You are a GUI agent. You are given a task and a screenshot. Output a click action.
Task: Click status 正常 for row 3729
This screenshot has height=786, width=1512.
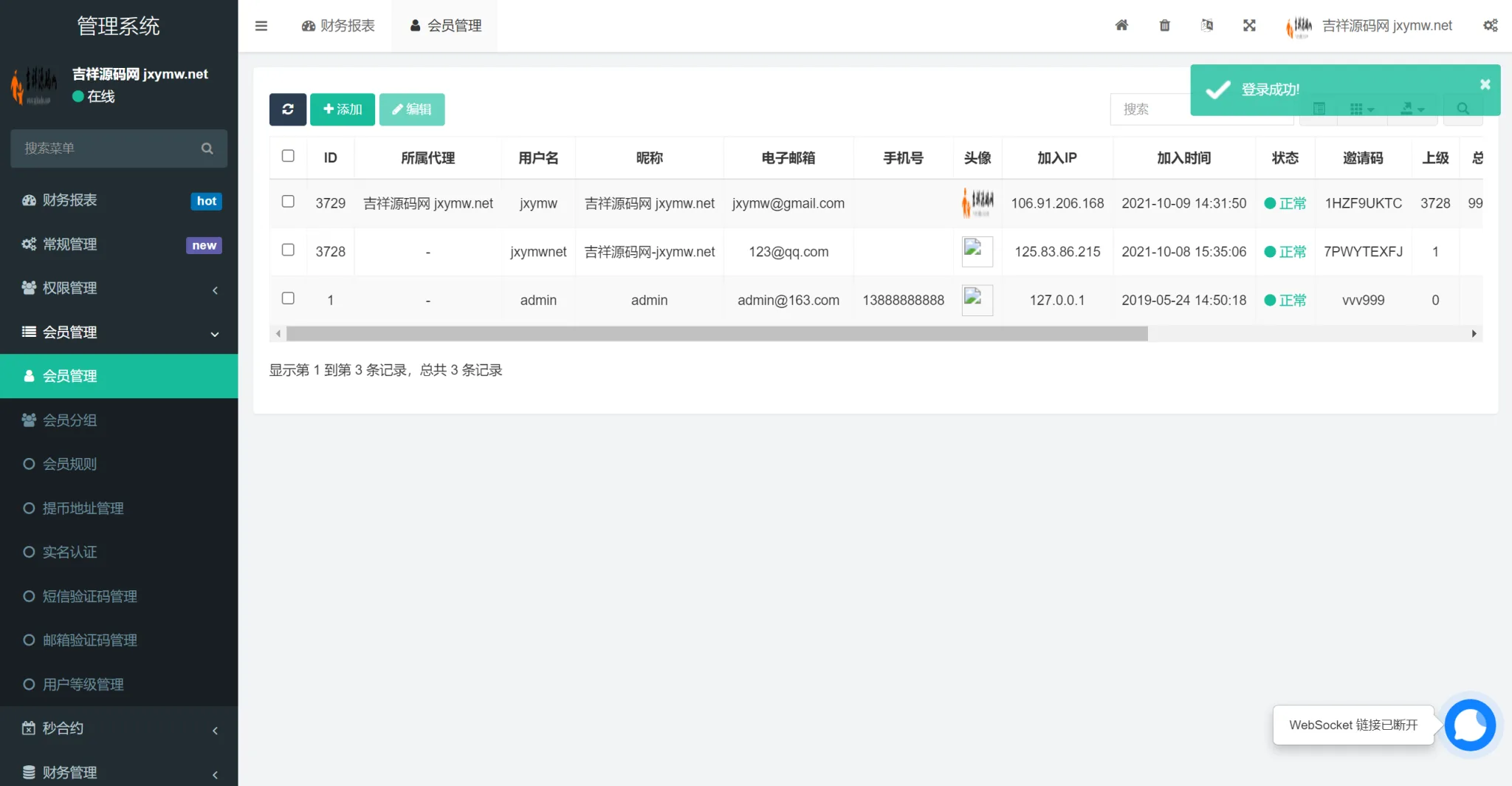[1285, 203]
